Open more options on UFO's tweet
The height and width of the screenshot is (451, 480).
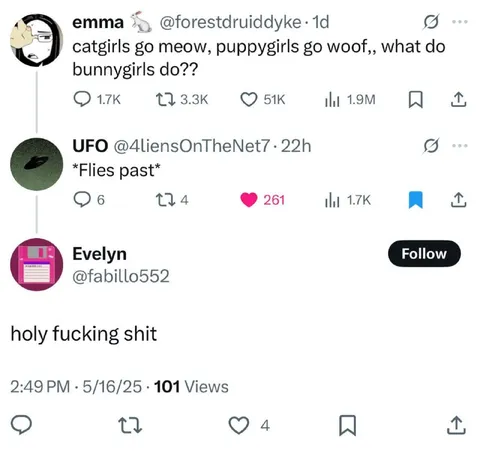(x=460, y=146)
